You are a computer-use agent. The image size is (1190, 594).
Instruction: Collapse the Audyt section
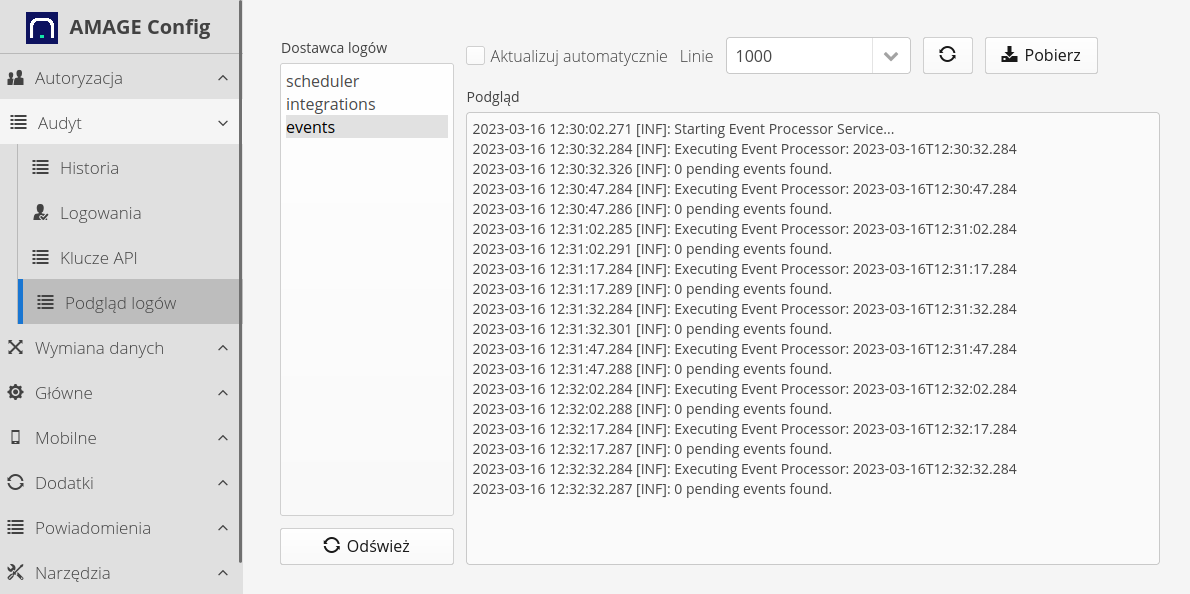pyautogui.click(x=223, y=122)
